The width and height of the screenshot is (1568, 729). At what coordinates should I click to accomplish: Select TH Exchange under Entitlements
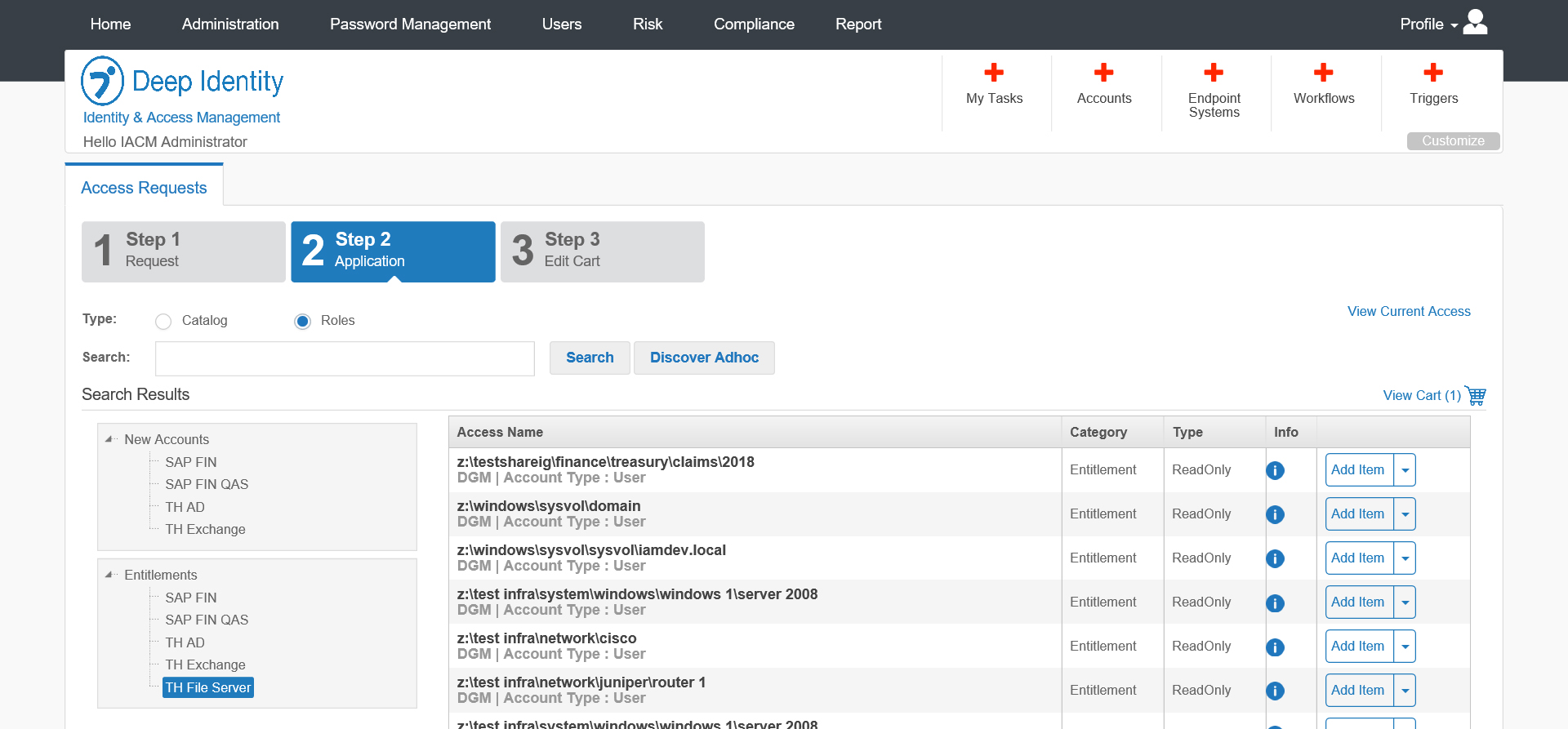tap(205, 665)
